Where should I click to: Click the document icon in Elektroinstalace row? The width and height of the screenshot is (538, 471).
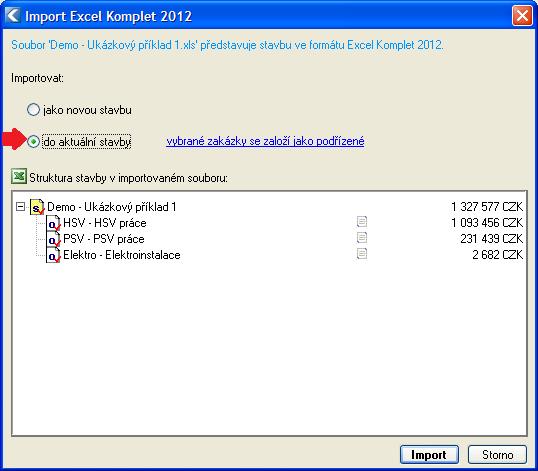pyautogui.click(x=362, y=254)
